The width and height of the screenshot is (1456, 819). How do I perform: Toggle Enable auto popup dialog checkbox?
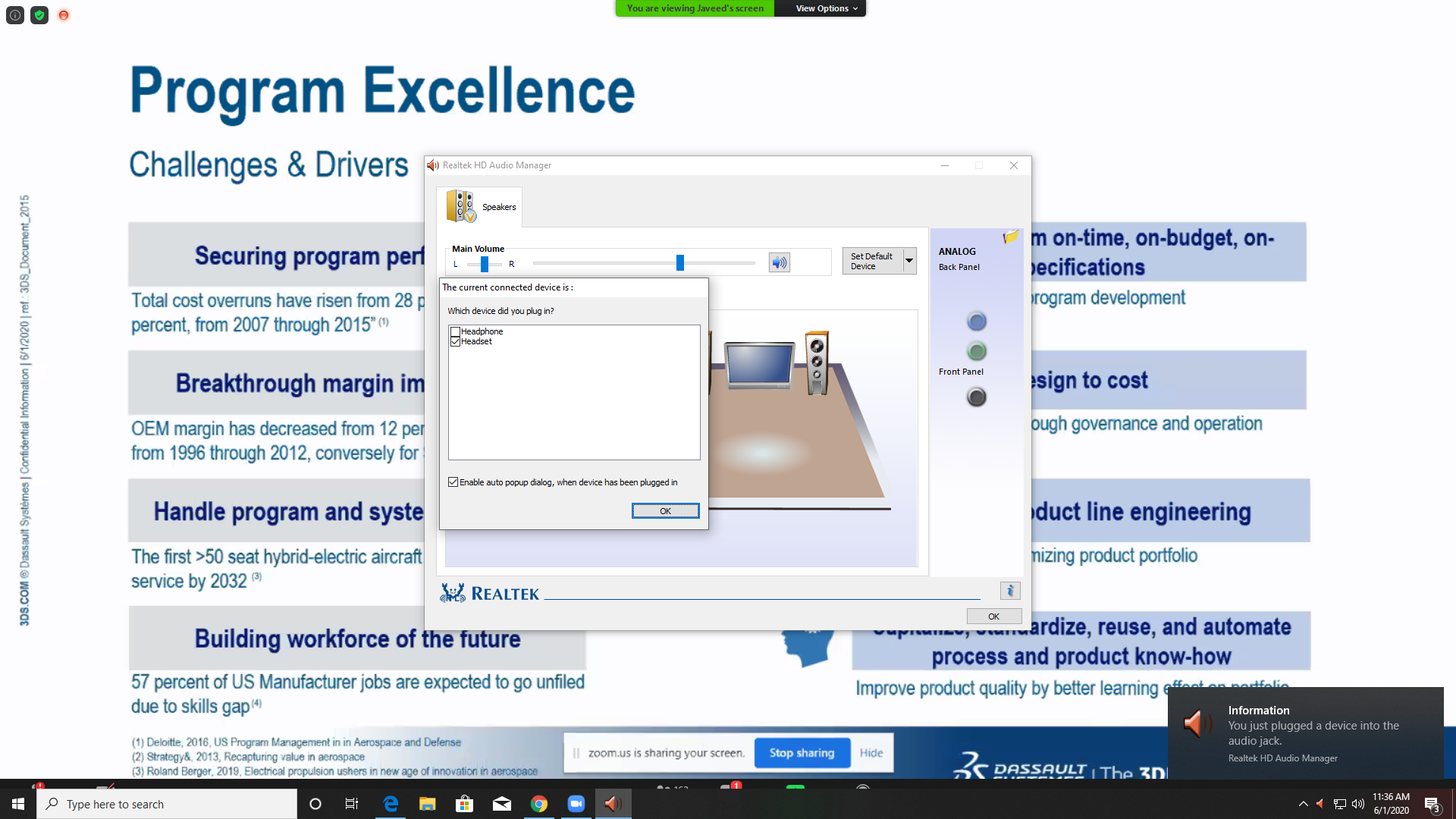pyautogui.click(x=453, y=482)
